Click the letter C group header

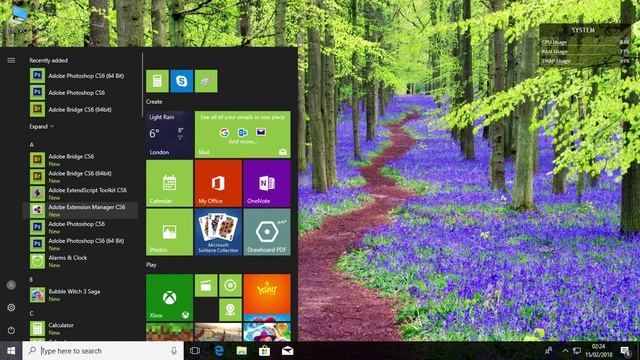tap(31, 313)
